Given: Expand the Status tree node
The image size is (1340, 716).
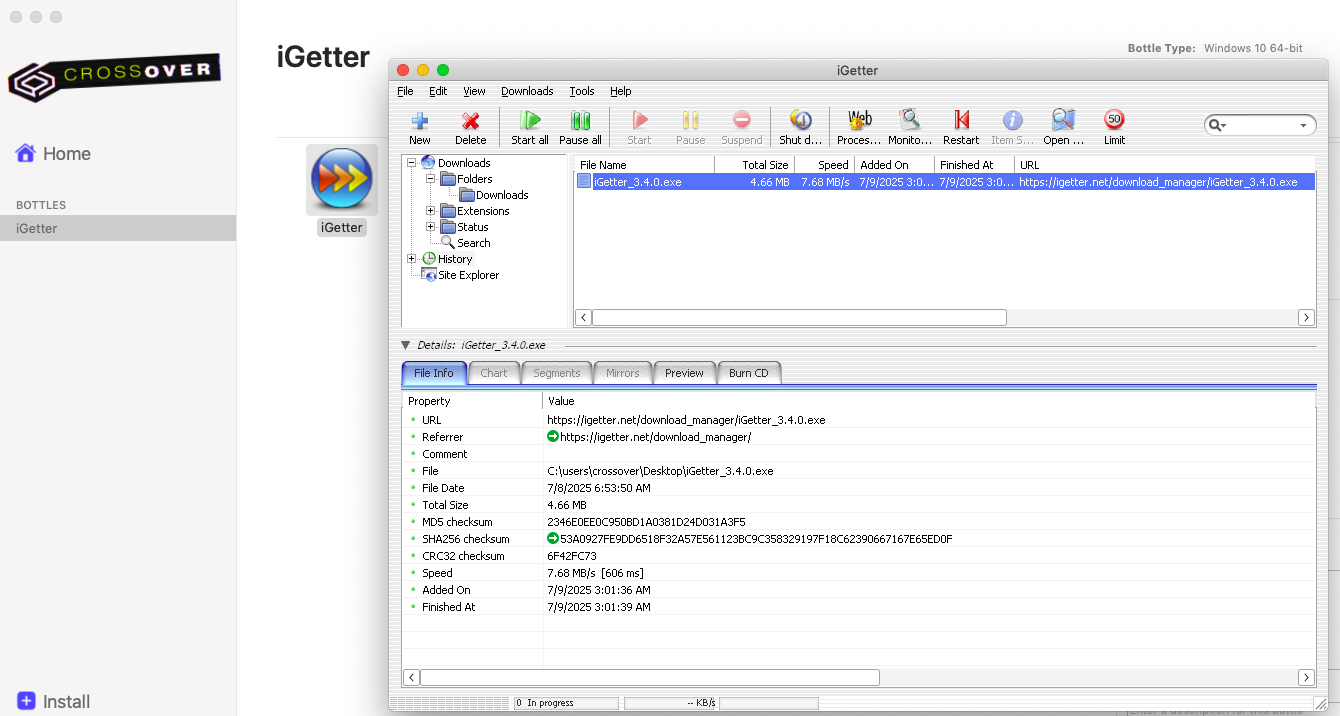Looking at the screenshot, I should [x=430, y=227].
